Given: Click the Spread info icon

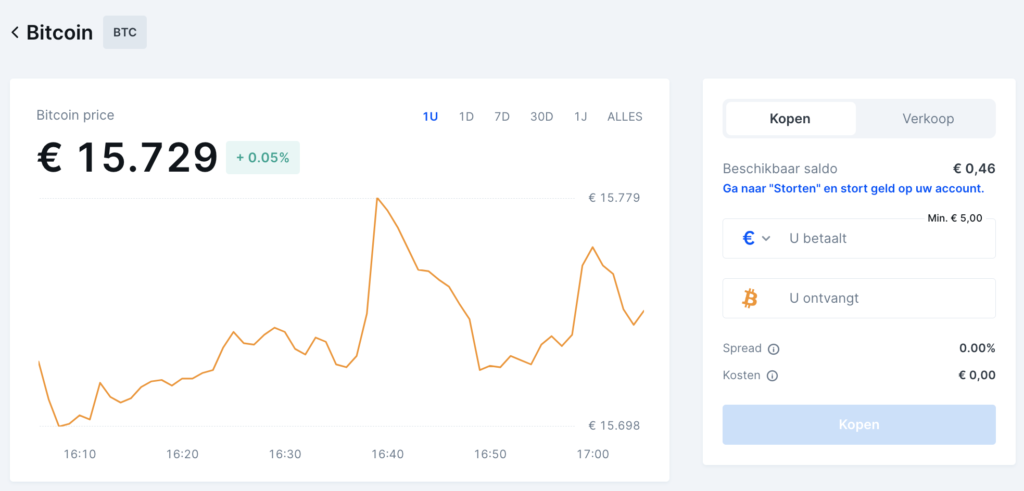Looking at the screenshot, I should click(773, 349).
